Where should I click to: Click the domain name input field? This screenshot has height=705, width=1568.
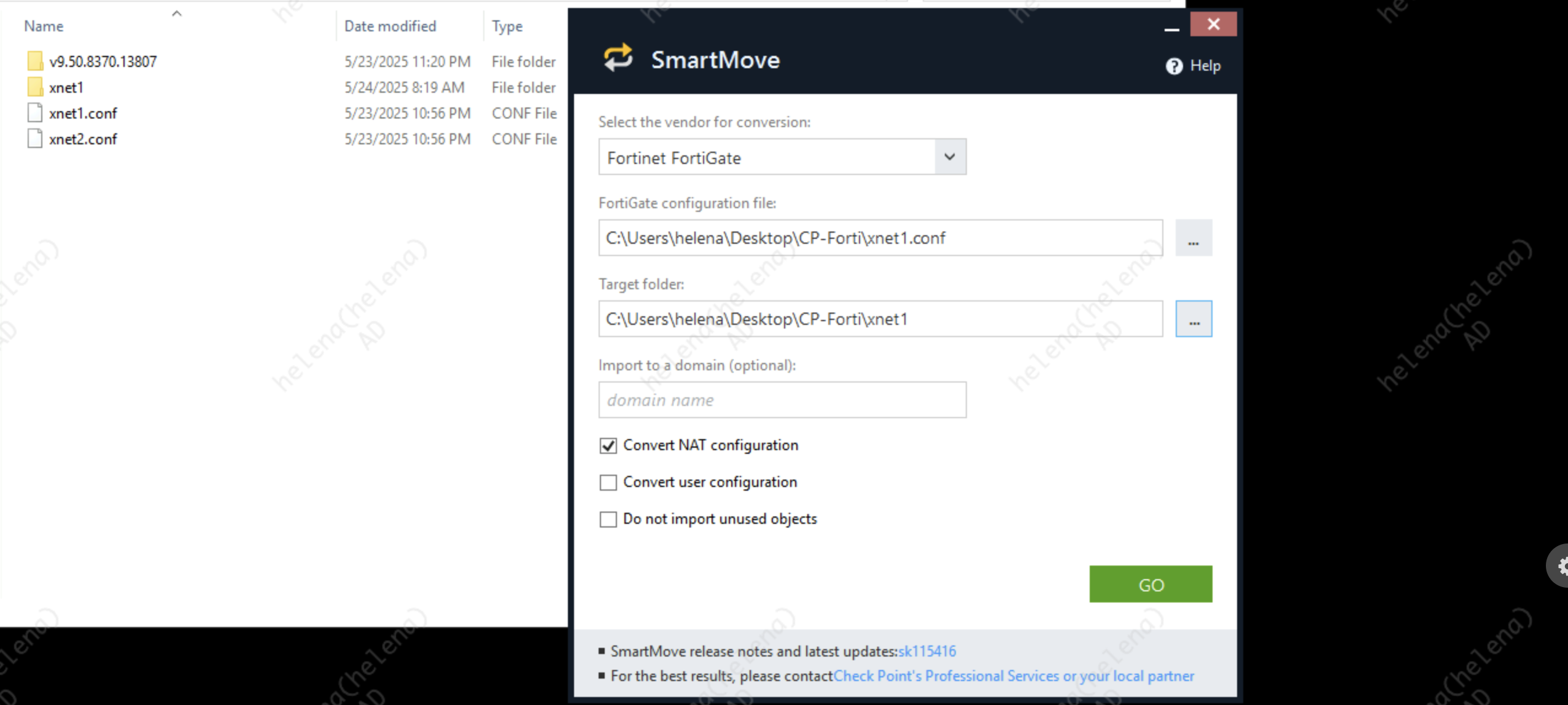782,400
